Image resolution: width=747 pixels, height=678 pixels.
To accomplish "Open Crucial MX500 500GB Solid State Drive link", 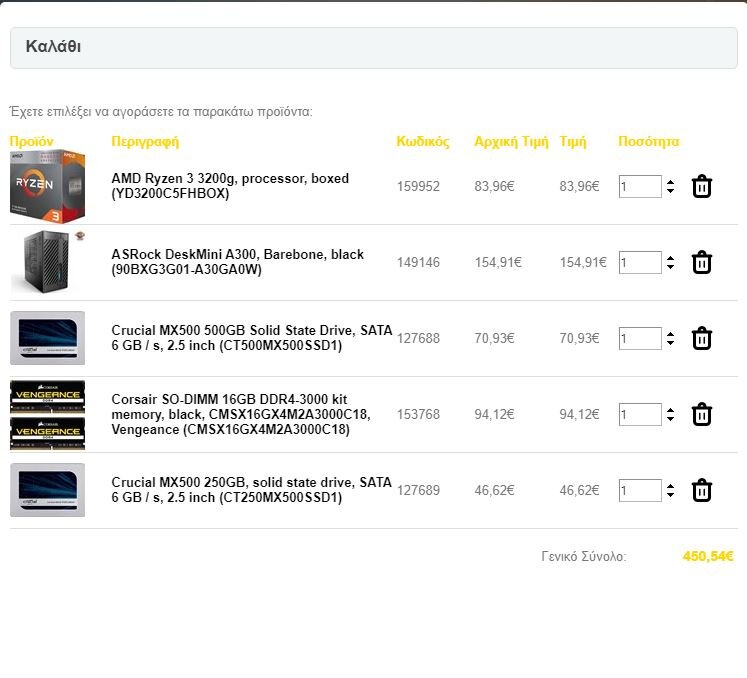I will (252, 338).
